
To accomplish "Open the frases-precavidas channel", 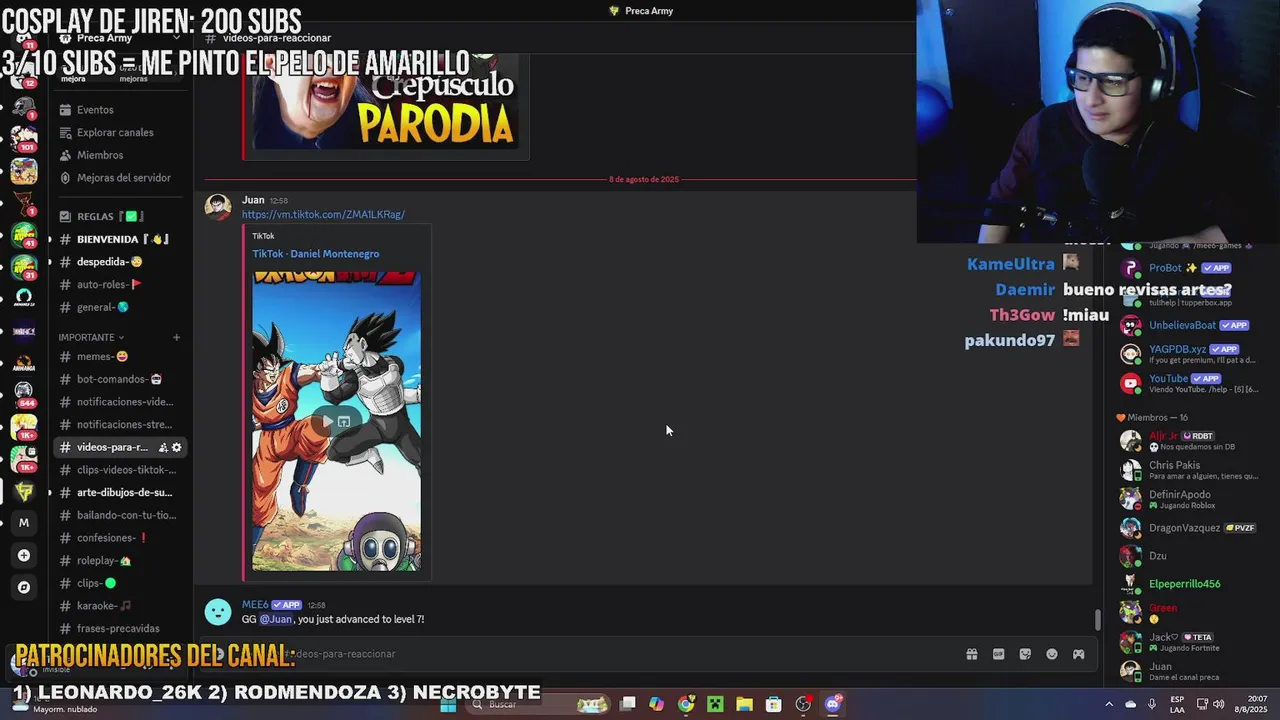I will pos(118,628).
